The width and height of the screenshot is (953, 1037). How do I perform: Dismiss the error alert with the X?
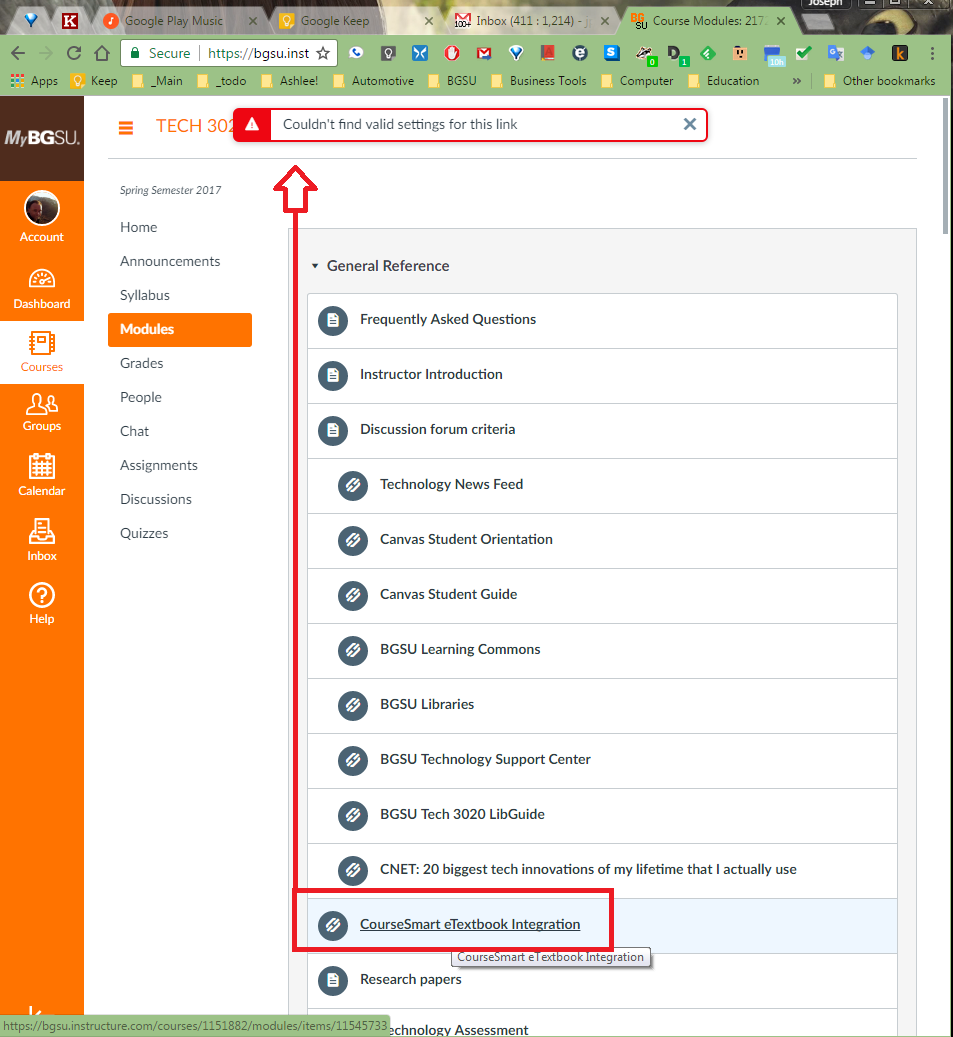689,124
